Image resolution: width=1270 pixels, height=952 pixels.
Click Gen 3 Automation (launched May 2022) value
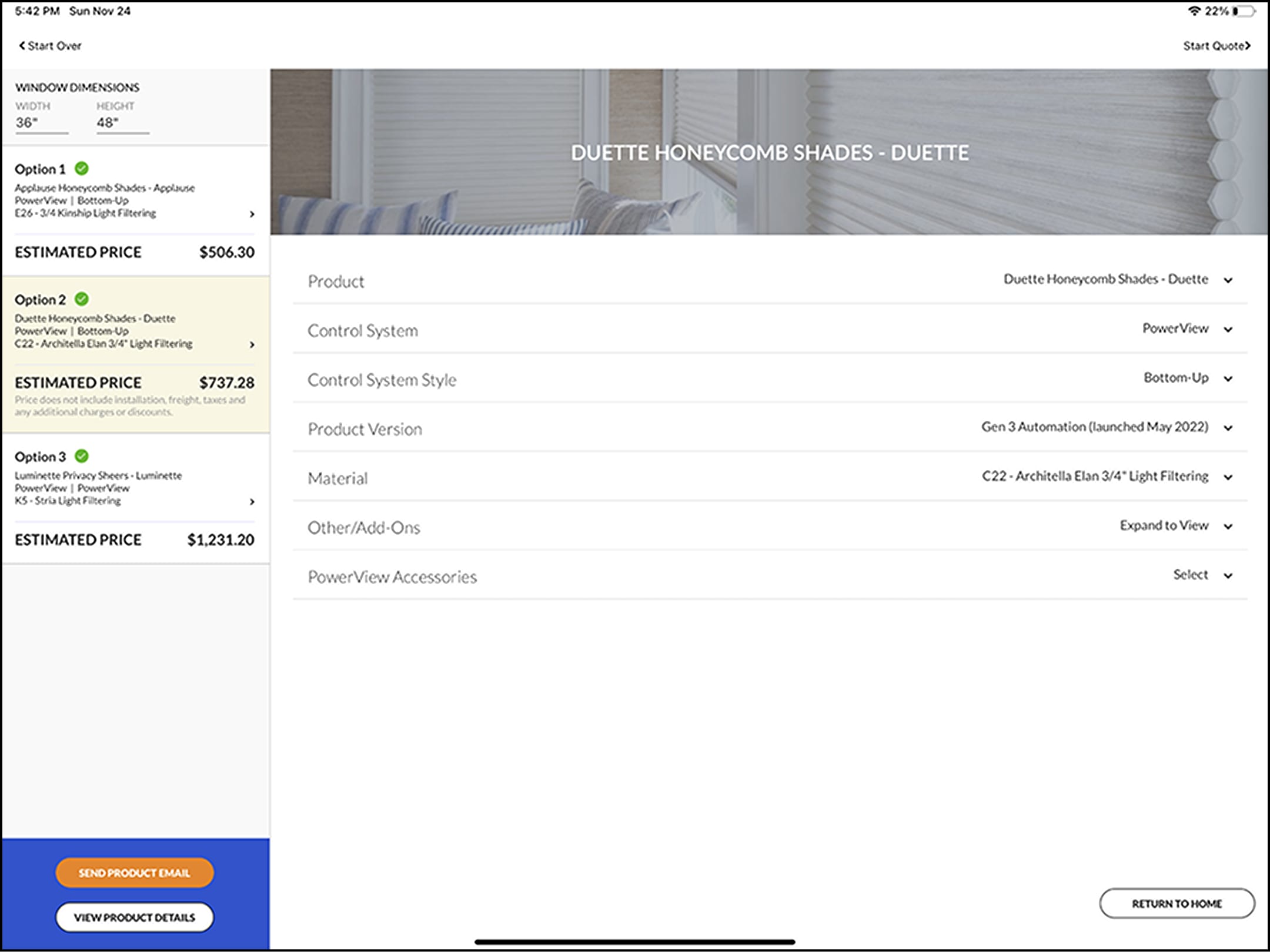coord(1095,427)
